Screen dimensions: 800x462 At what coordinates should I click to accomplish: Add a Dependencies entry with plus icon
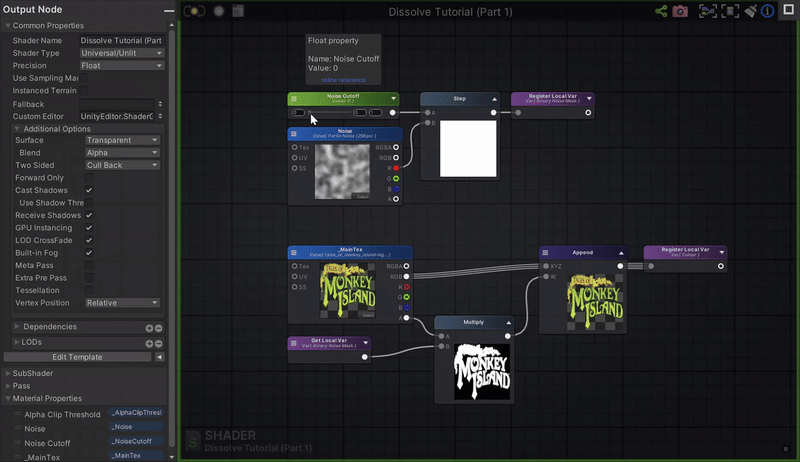[x=149, y=328]
